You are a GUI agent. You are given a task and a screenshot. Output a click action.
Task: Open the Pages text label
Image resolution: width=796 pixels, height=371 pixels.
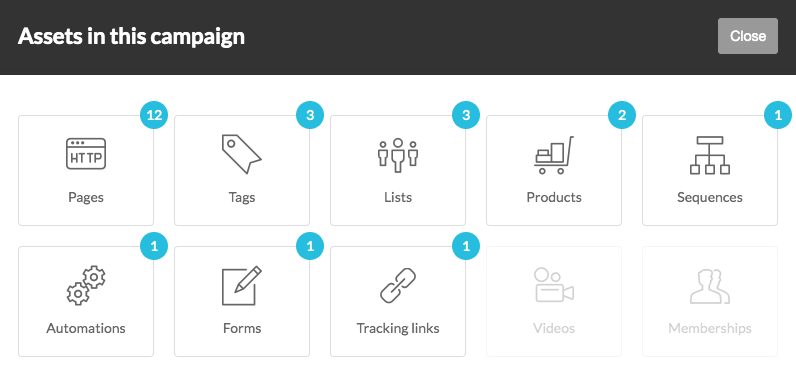tap(86, 197)
